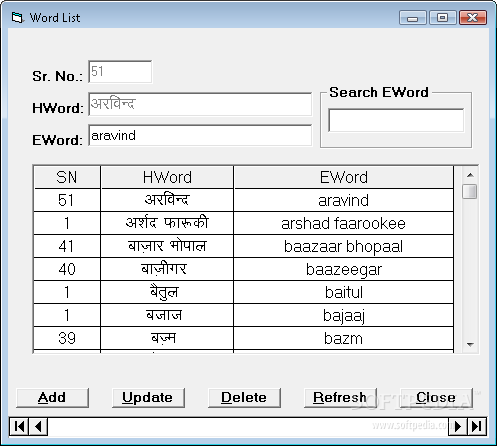Image resolution: width=497 pixels, height=446 pixels.
Task: Click the EWord column header
Action: point(344,177)
